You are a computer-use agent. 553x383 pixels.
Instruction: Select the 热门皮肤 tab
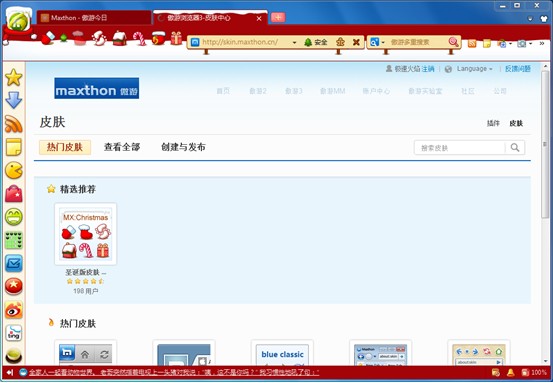click(65, 147)
